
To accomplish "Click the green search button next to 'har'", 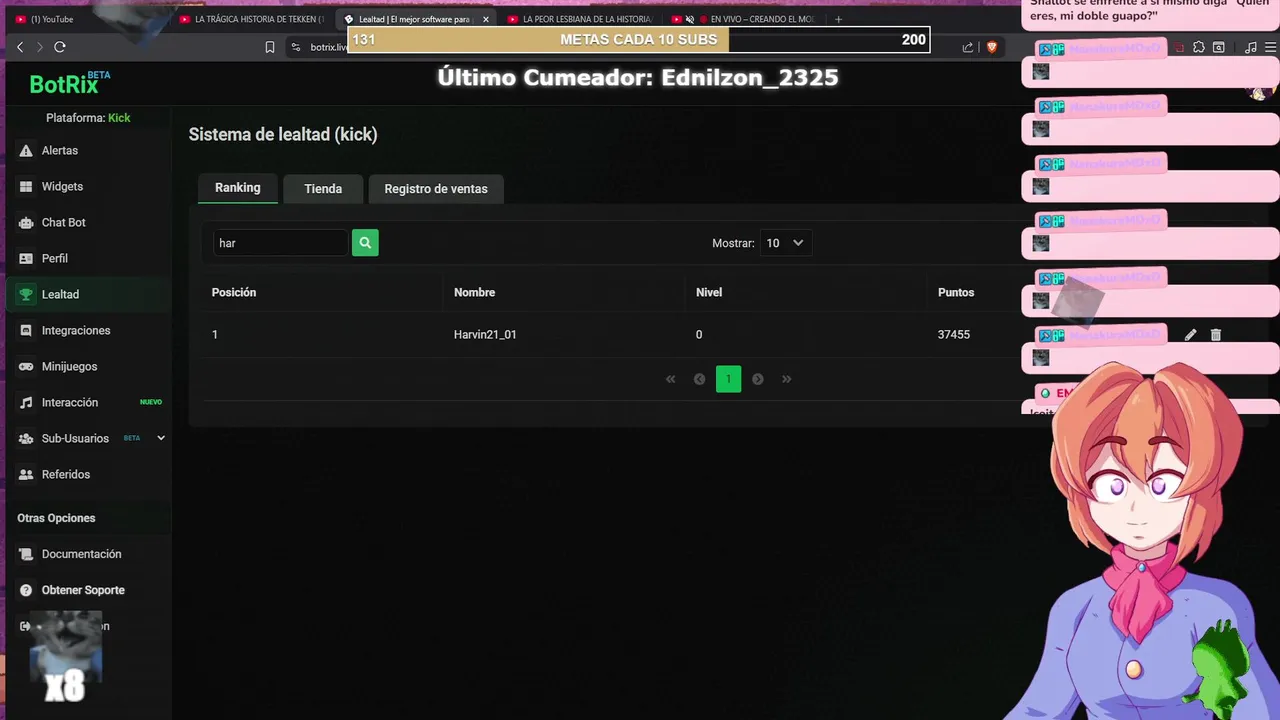I will pyautogui.click(x=365, y=243).
